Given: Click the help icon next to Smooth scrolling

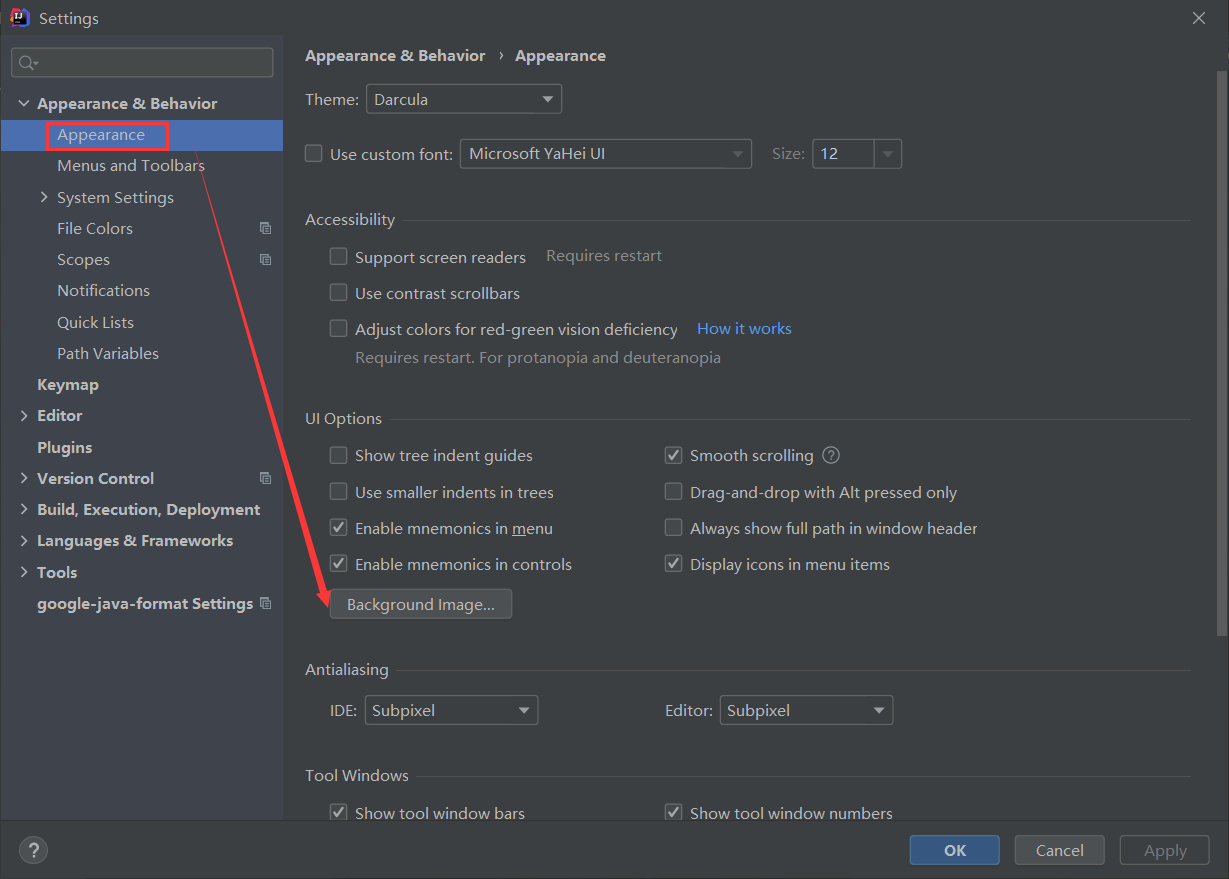Looking at the screenshot, I should 830,455.
